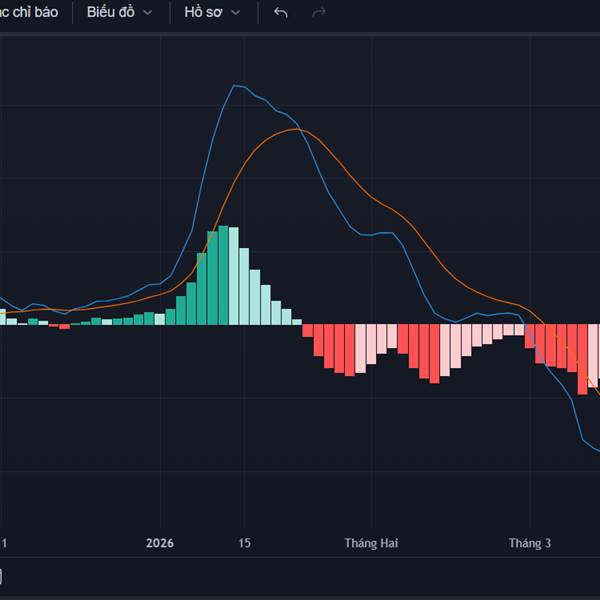Click the 2026 year label on time axis
Image resolution: width=600 pixels, height=600 pixels.
tap(160, 543)
